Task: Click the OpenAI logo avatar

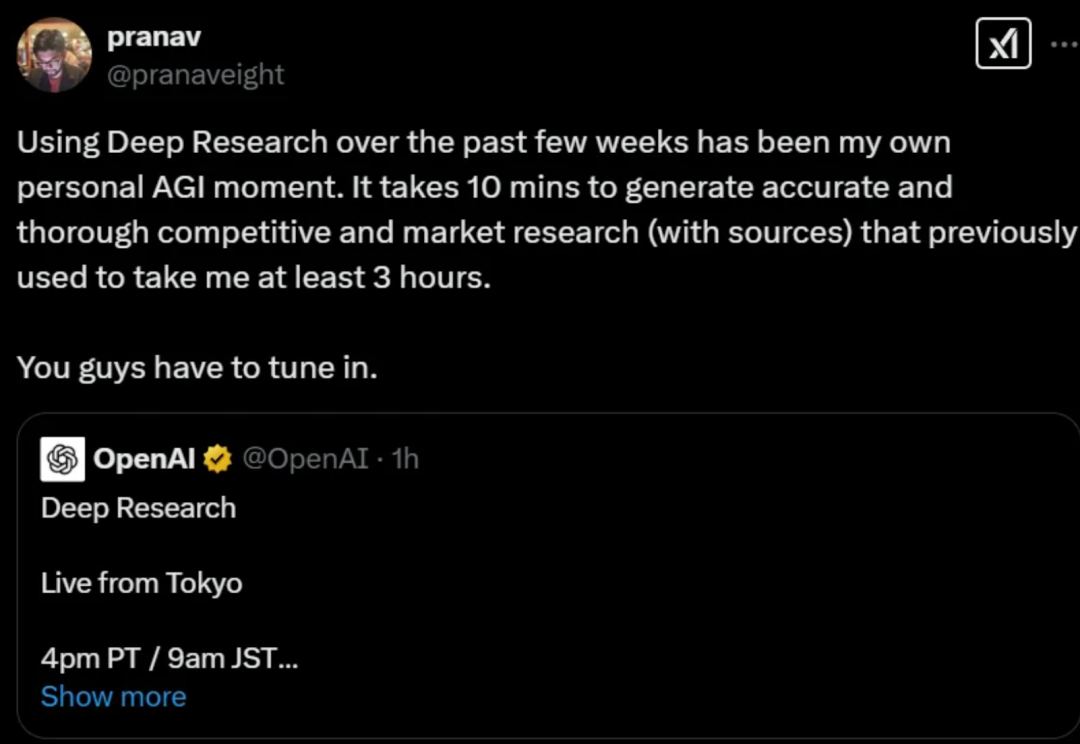Action: pos(63,459)
